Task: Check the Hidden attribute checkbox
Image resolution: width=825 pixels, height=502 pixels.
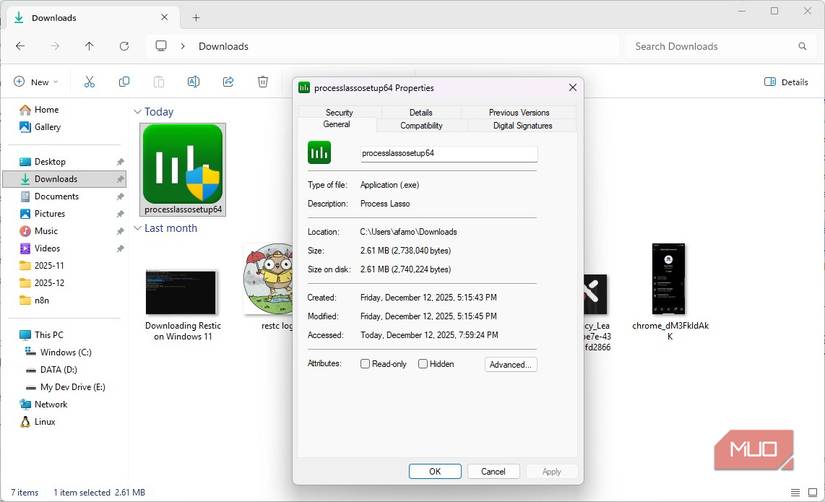Action: (423, 364)
